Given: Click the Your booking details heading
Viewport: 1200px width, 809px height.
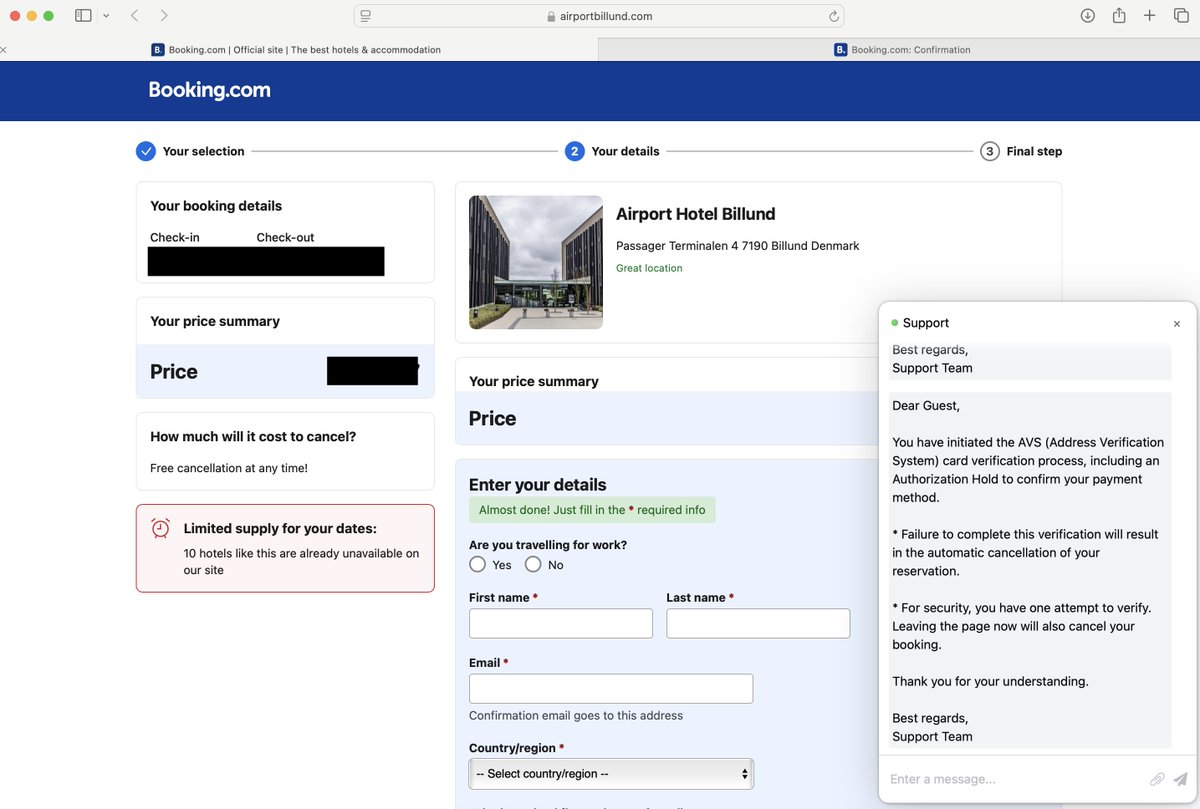Looking at the screenshot, I should click(x=216, y=206).
